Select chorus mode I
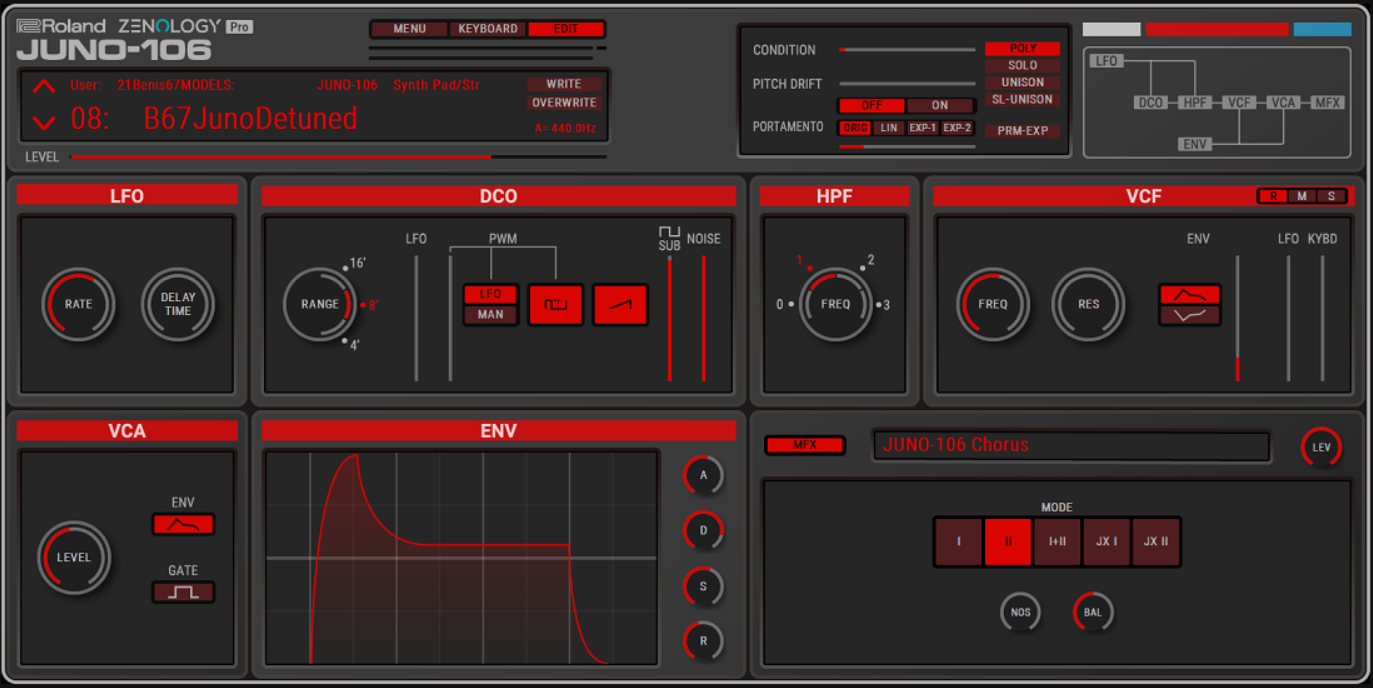Image resolution: width=1373 pixels, height=688 pixels. click(x=958, y=542)
